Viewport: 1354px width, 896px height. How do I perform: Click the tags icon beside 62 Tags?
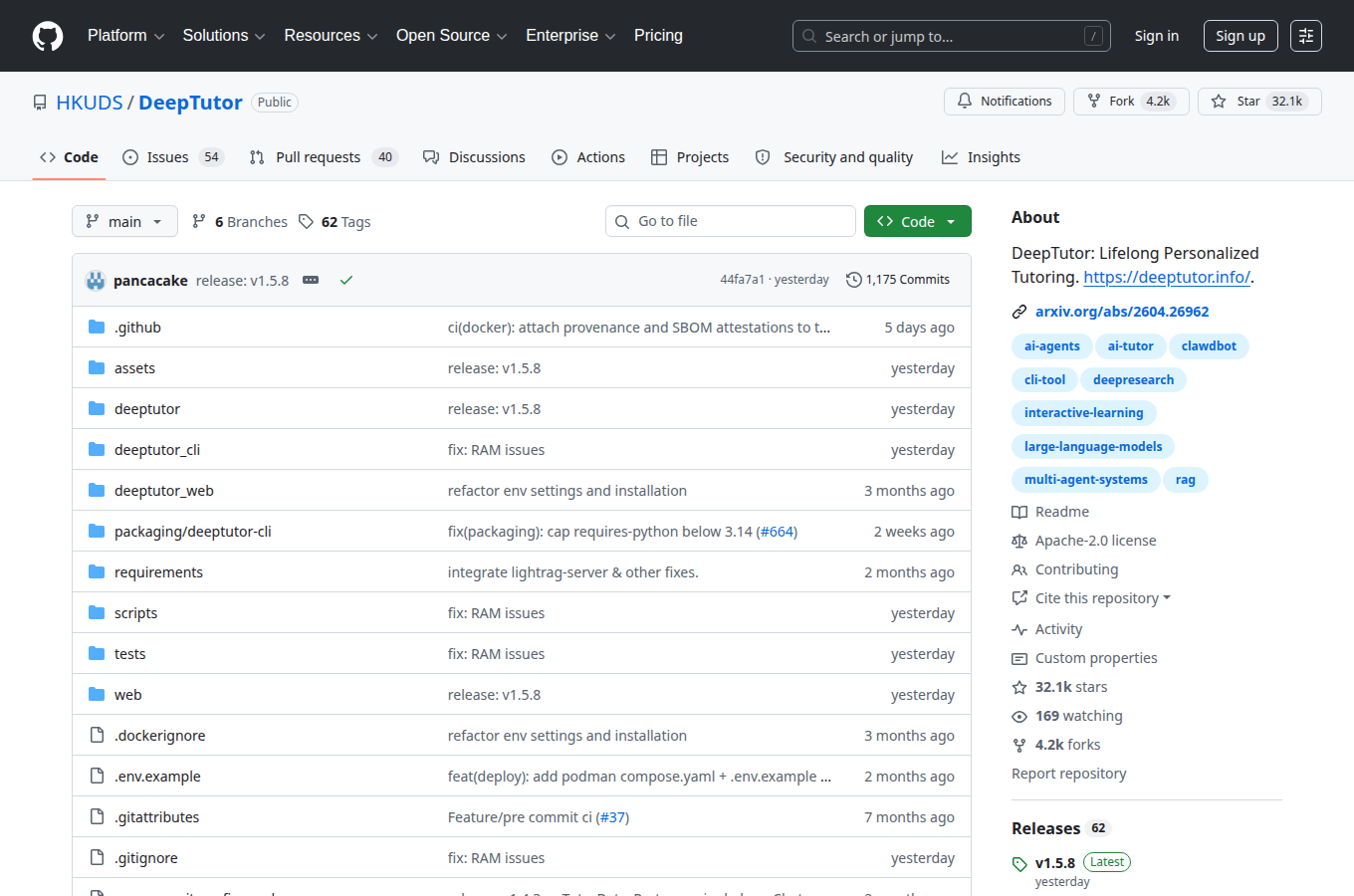pyautogui.click(x=307, y=221)
